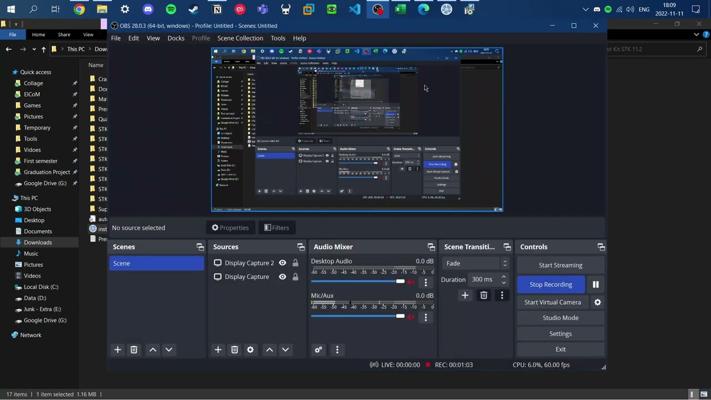Mute the Mic/Aux audio

click(x=411, y=316)
